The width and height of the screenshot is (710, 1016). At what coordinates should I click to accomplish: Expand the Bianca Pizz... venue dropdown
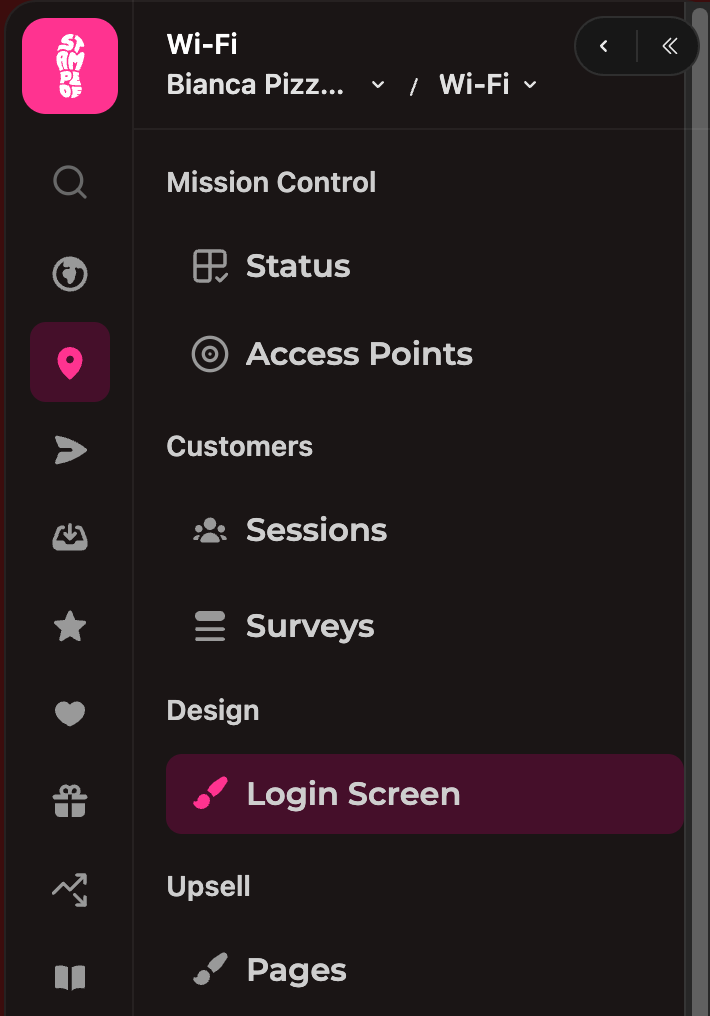pos(276,85)
